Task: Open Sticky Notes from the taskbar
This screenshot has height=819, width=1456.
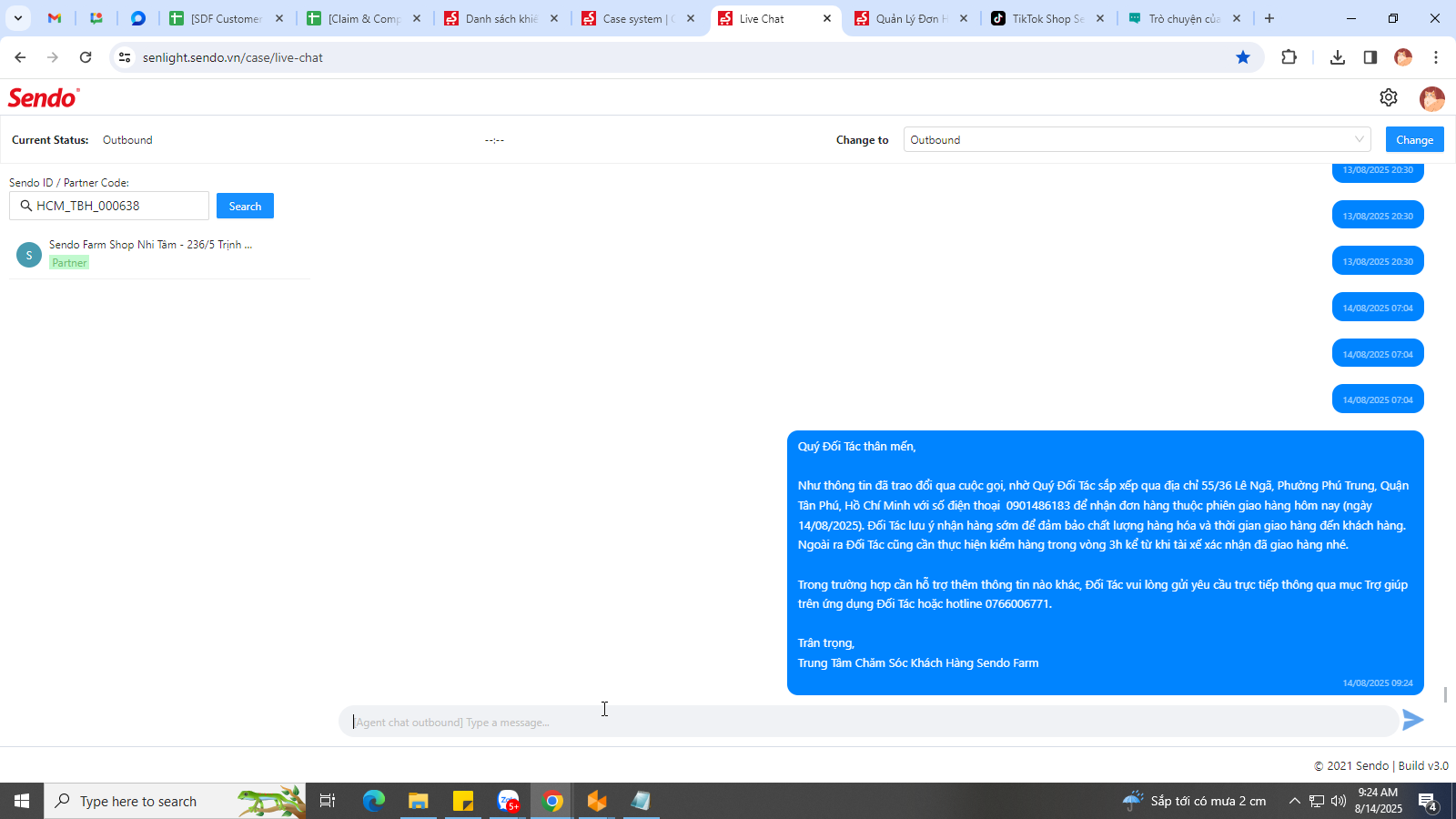Action: pyautogui.click(x=463, y=801)
